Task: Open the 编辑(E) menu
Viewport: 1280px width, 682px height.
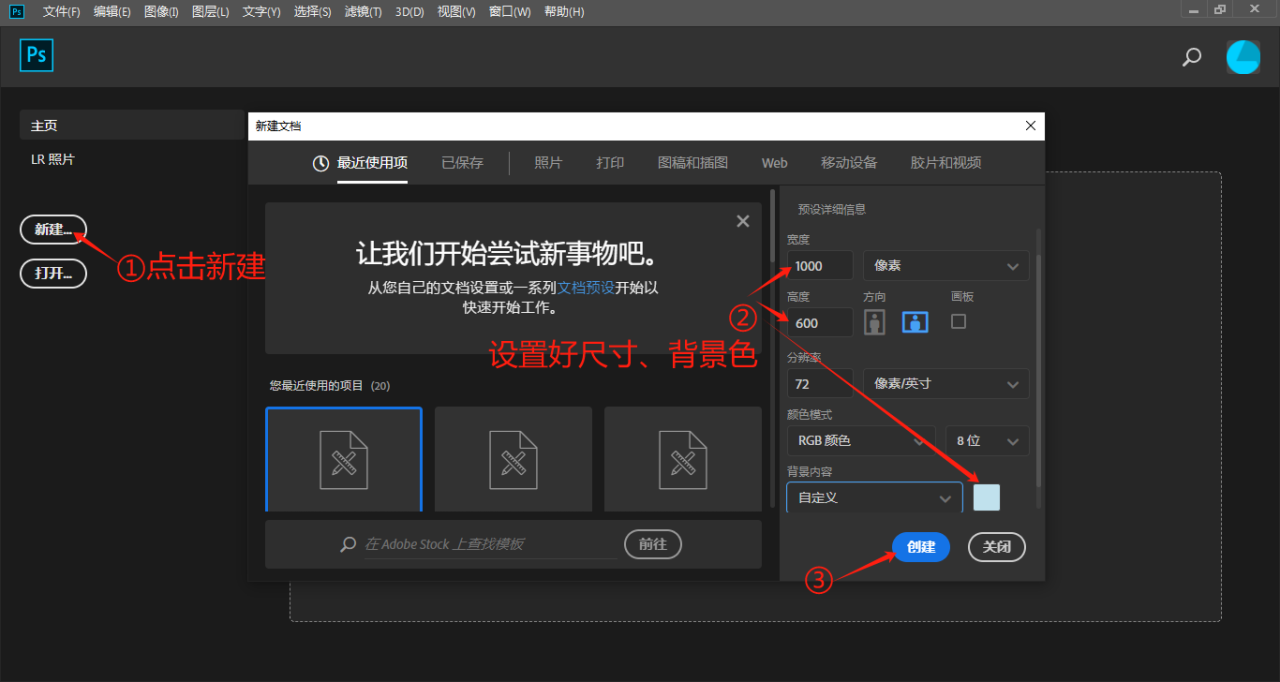Action: pos(112,11)
